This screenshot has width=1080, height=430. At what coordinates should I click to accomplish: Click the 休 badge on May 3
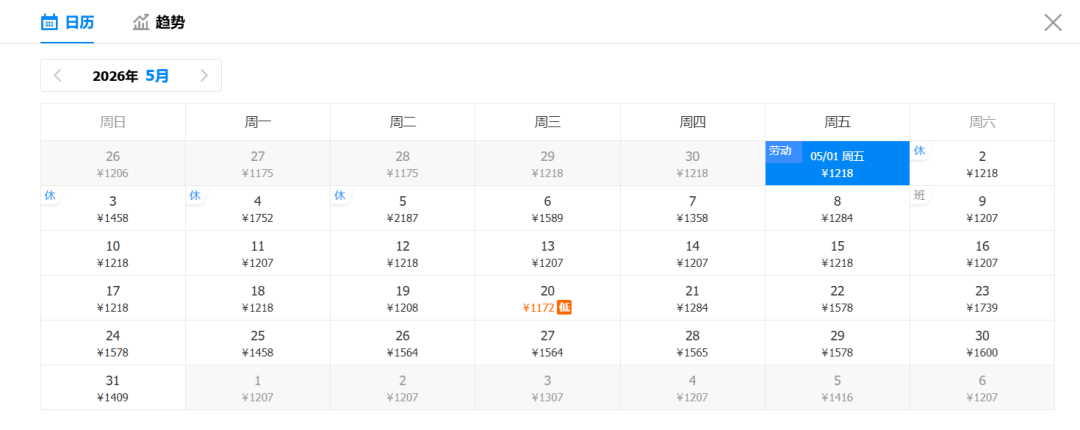[x=50, y=195]
